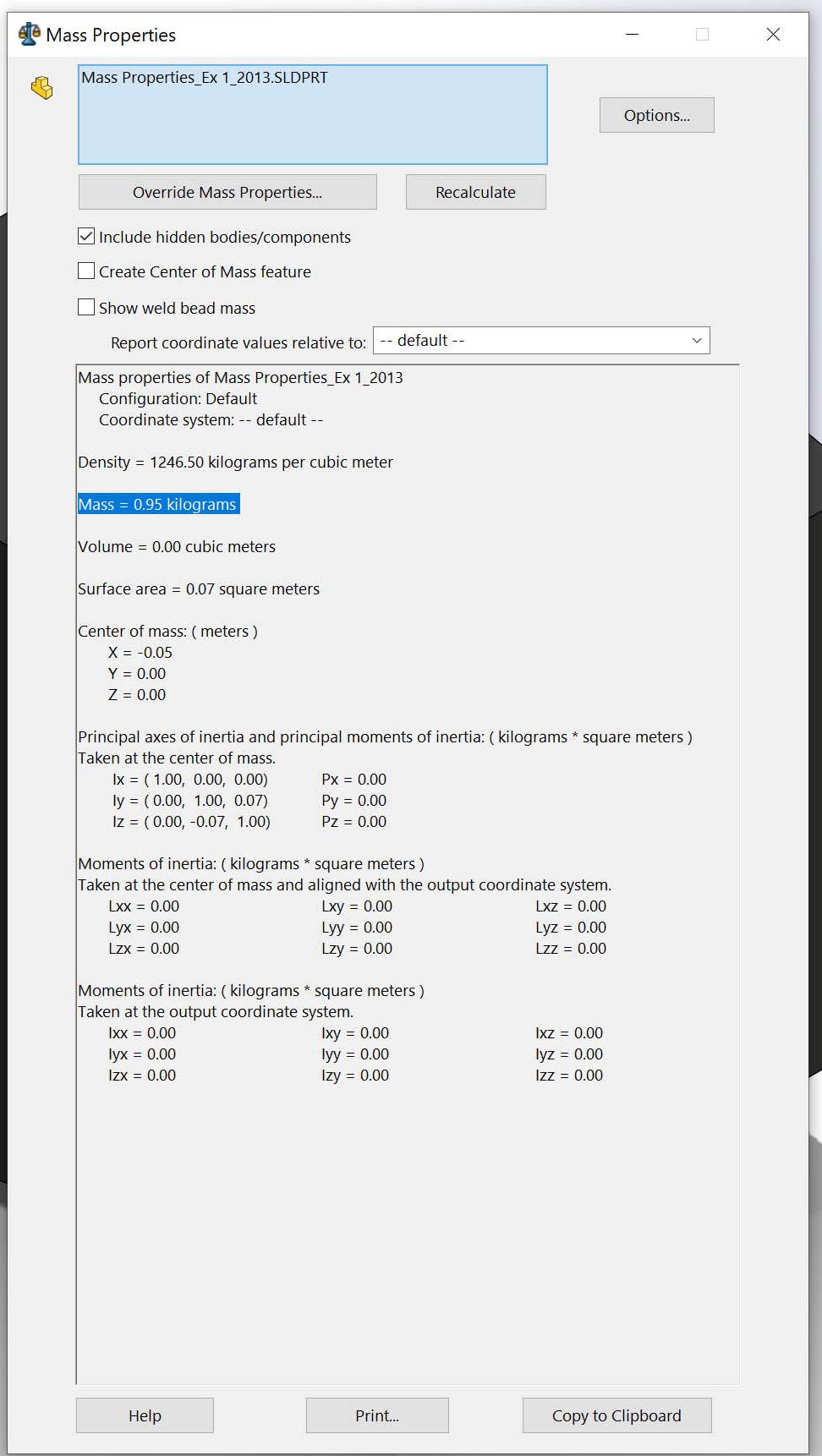Click Override Mass Properties button
Image resolution: width=822 pixels, height=1456 pixels.
tap(227, 192)
